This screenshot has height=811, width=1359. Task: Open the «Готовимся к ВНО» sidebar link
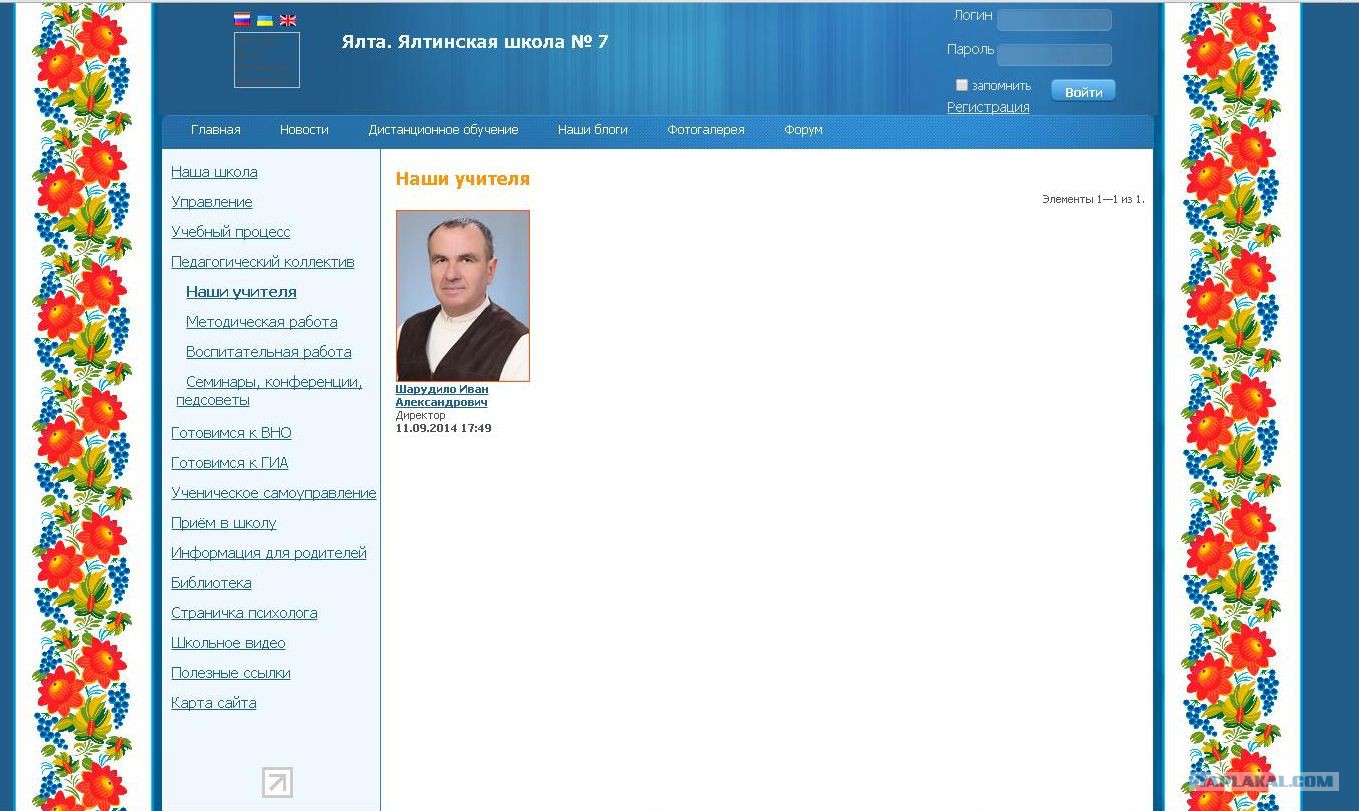(231, 433)
